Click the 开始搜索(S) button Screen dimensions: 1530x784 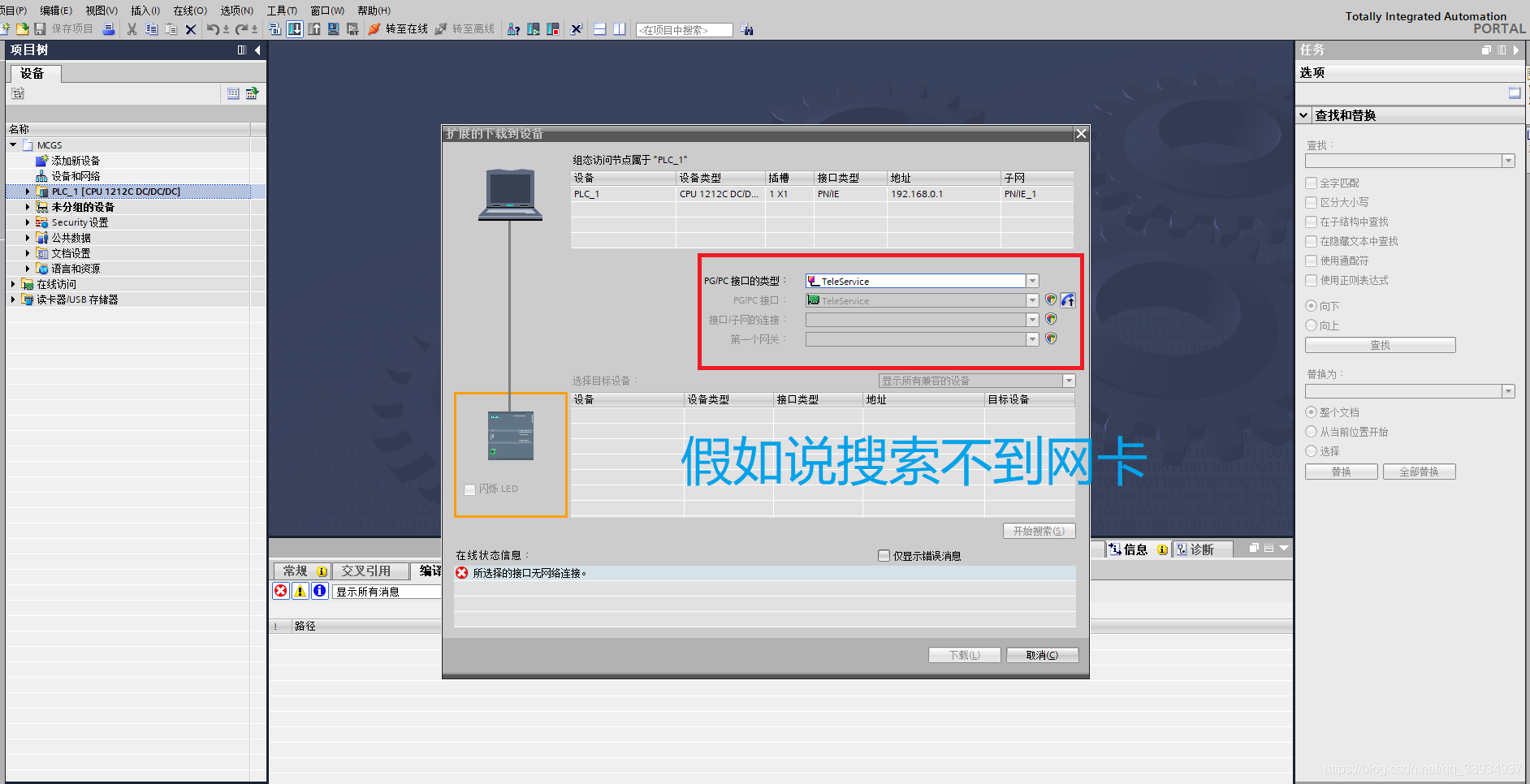click(1039, 531)
